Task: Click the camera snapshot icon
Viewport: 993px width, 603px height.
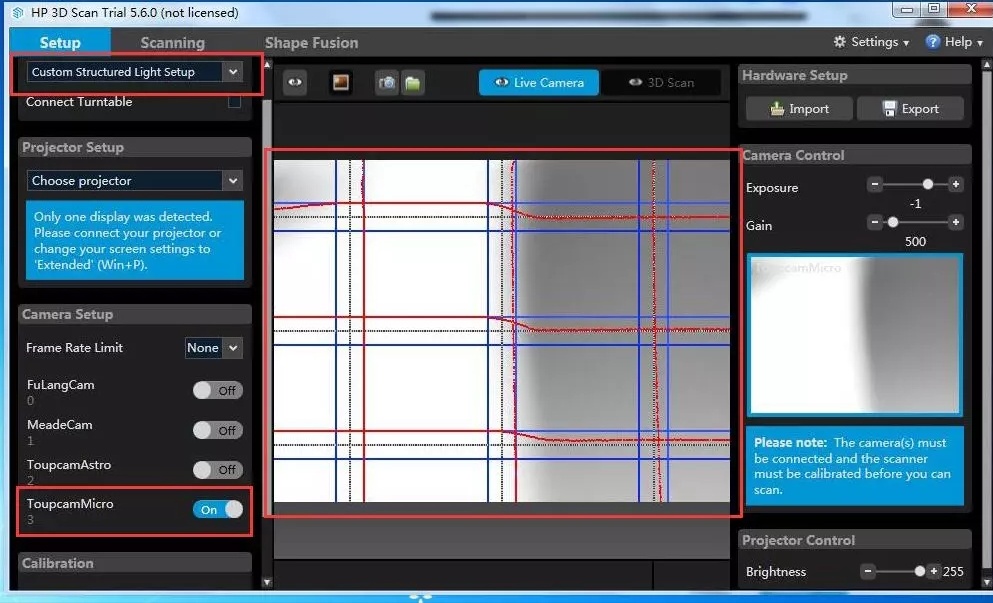Action: click(x=387, y=83)
